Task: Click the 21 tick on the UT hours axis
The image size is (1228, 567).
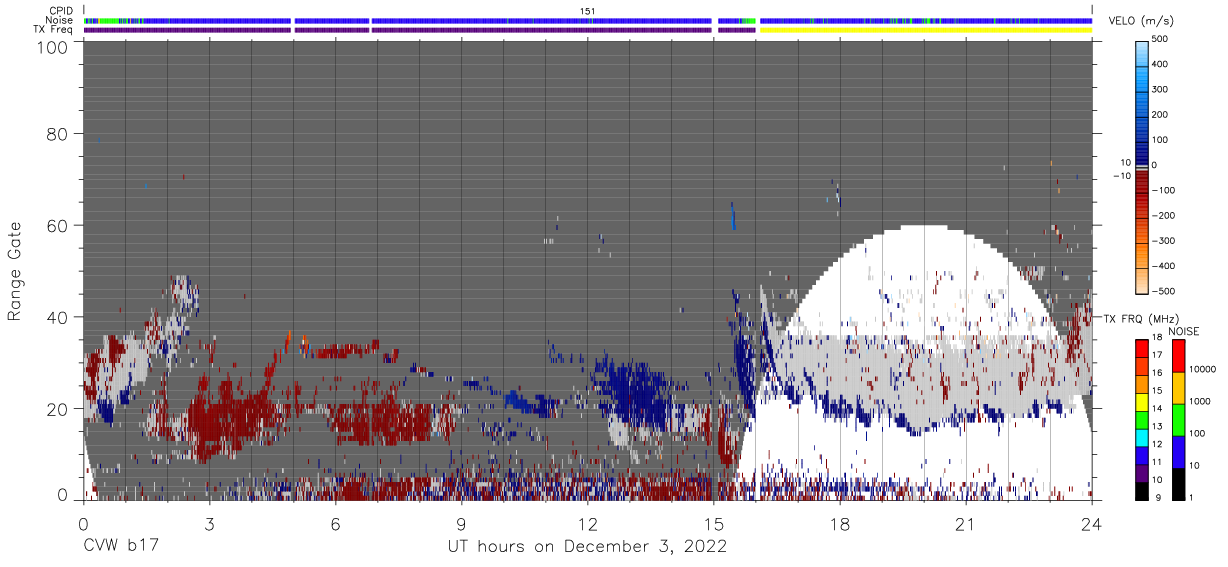Action: point(965,523)
